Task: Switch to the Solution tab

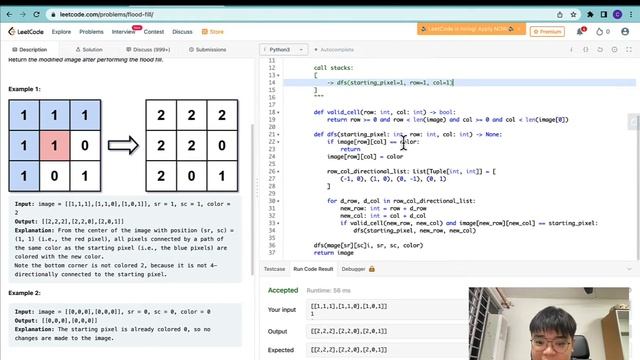Action: (89, 50)
